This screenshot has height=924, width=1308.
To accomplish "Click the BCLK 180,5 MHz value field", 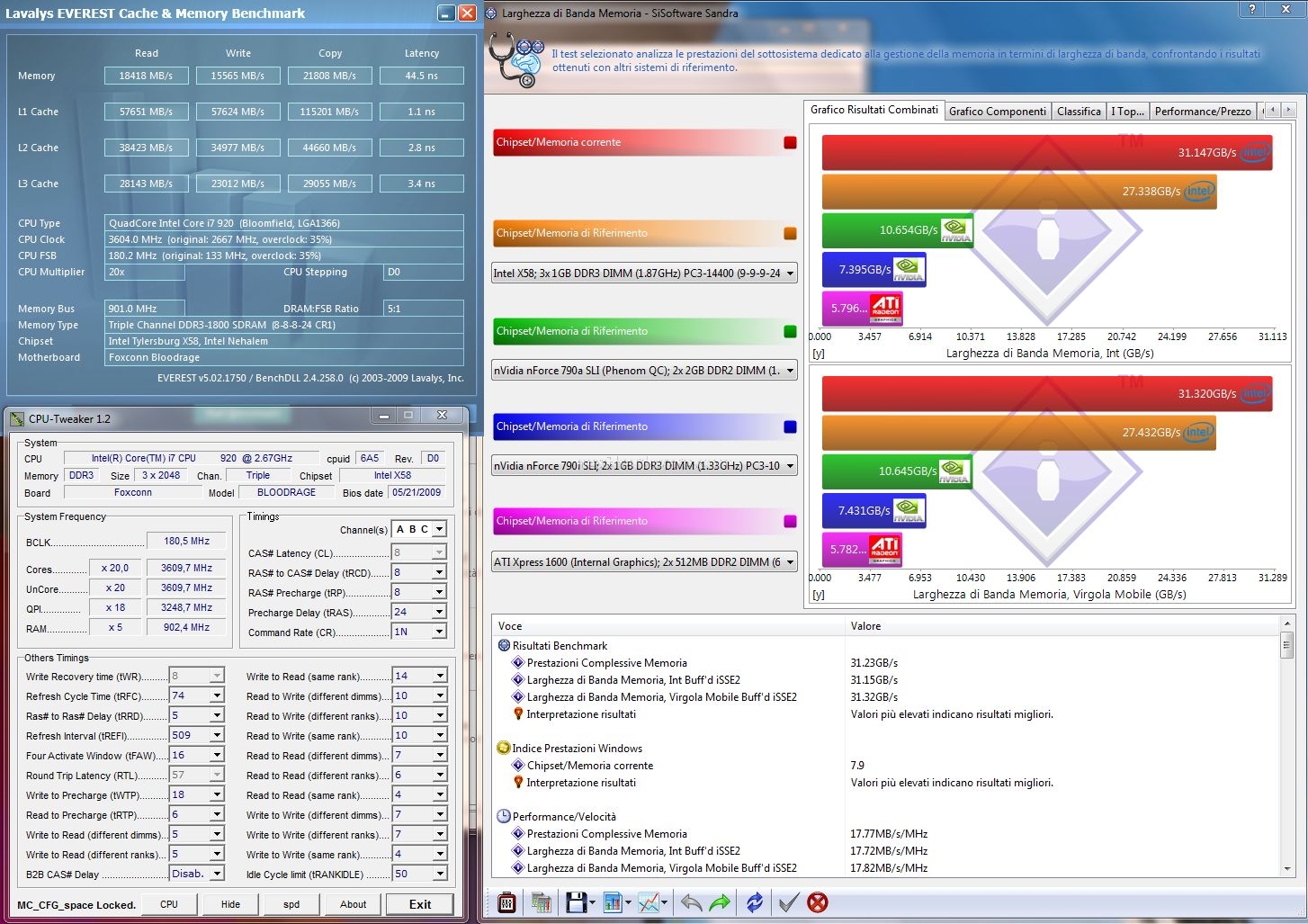I will pos(187,541).
